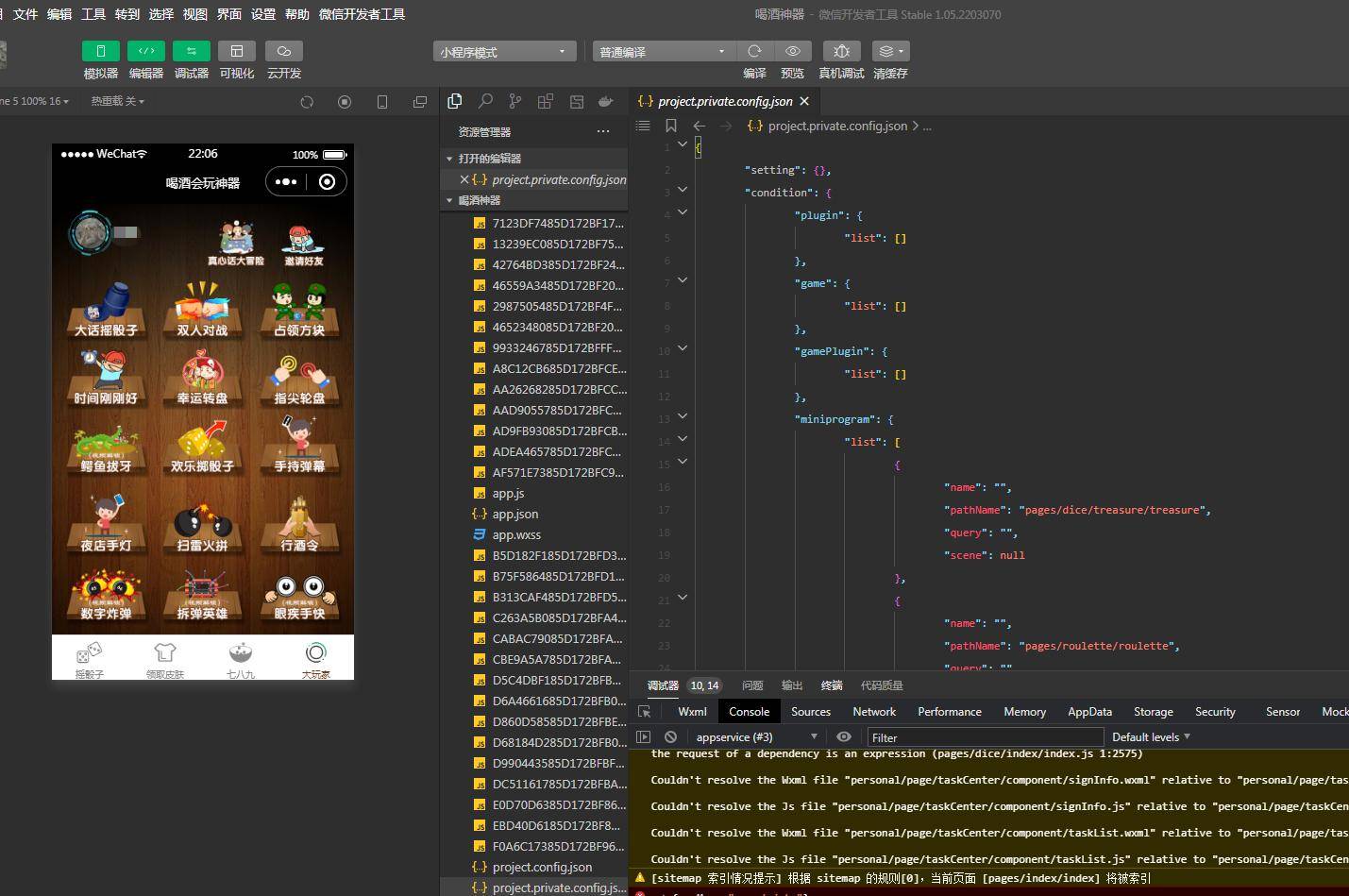Image resolution: width=1349 pixels, height=896 pixels.
Task: Switch to the 终端 panel tab
Action: 832,685
